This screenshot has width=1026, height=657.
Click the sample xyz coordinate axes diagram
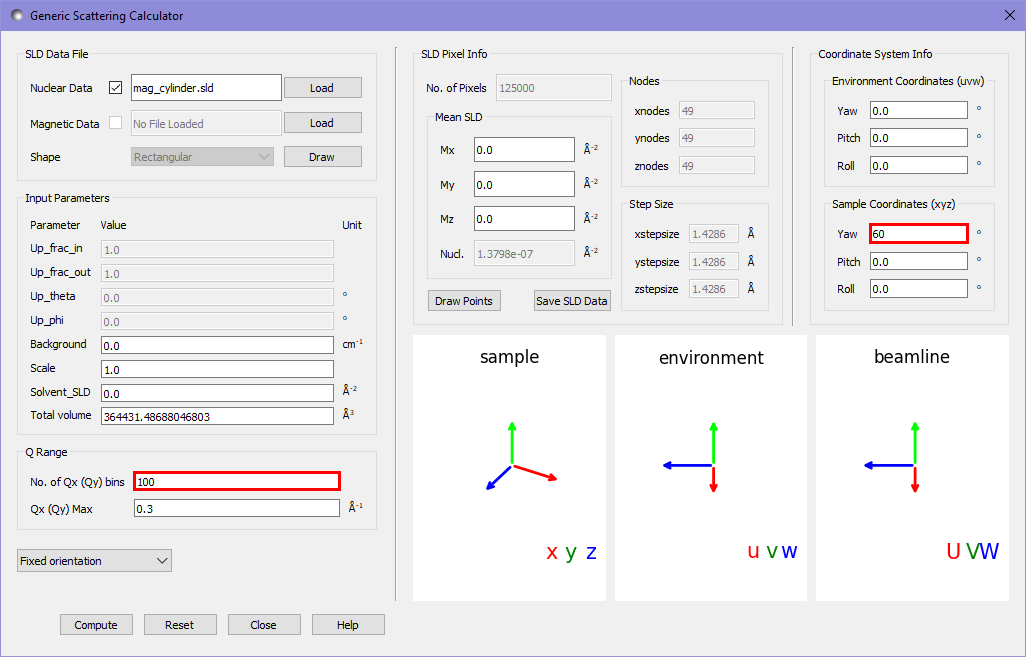pyautogui.click(x=509, y=468)
